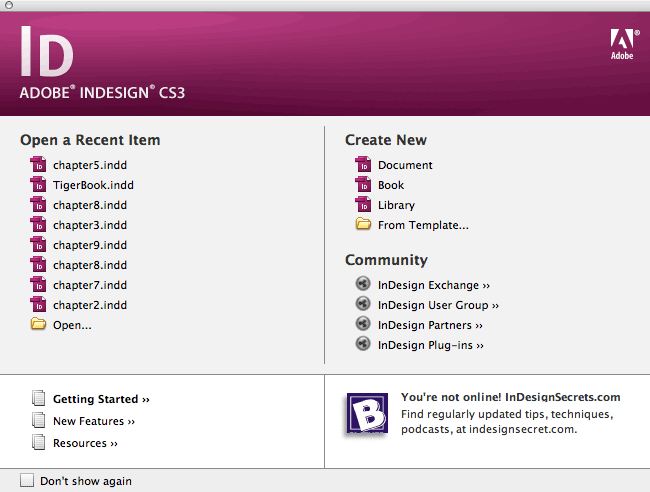Click the InDesign icon next to TigerBook.indd
The image size is (650, 492).
coord(38,184)
